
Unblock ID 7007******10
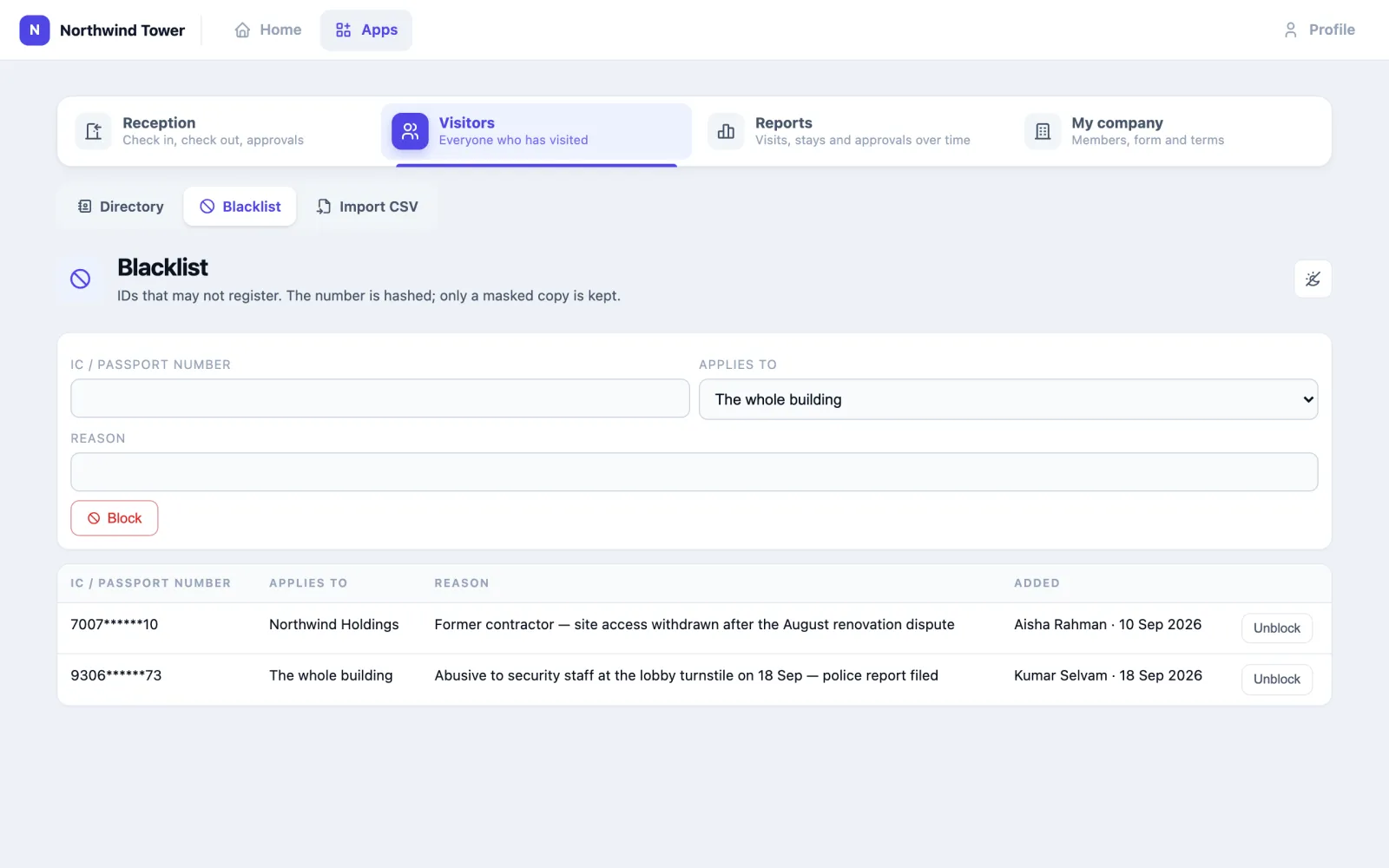click(1277, 628)
